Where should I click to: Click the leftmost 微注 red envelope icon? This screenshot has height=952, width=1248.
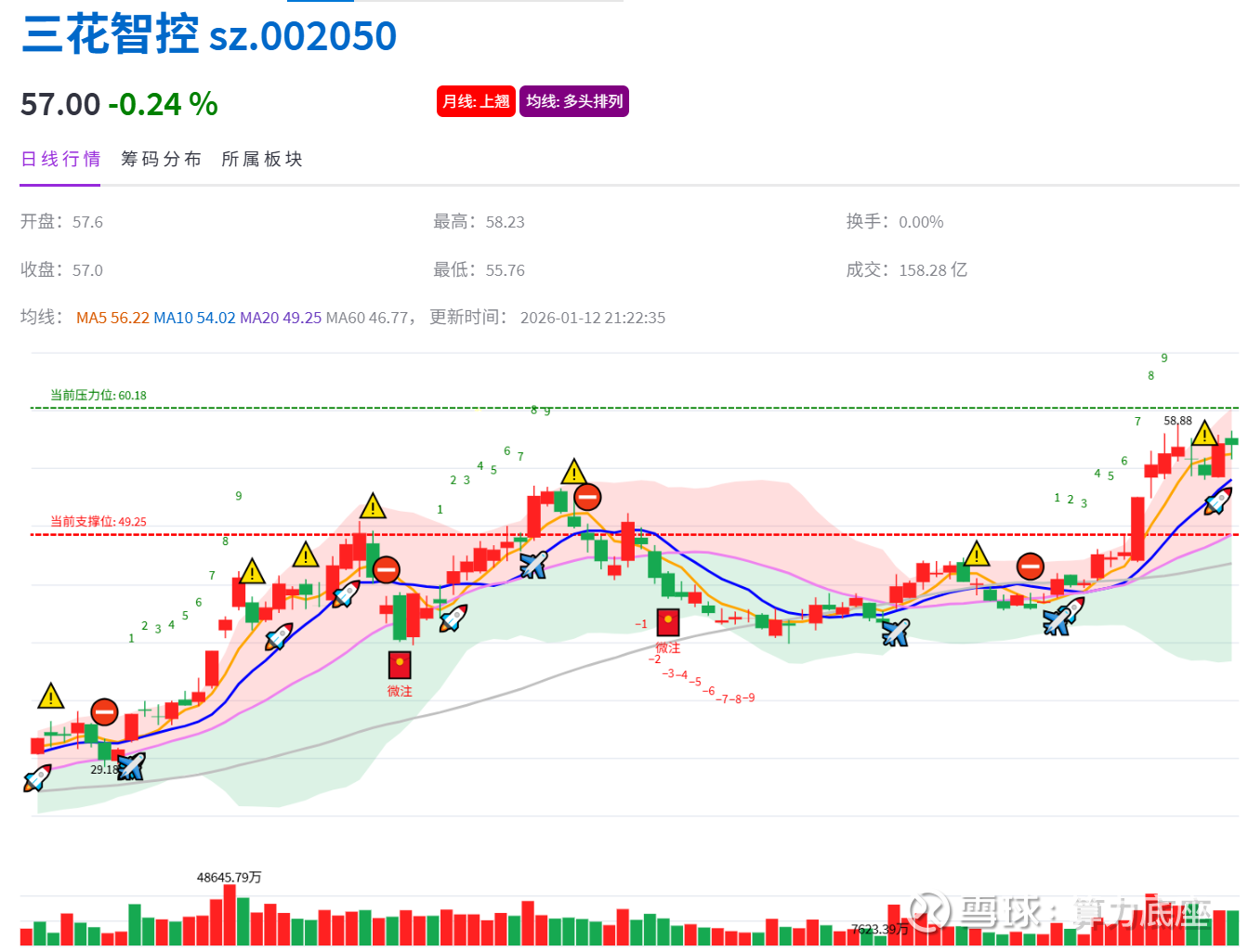coord(400,665)
